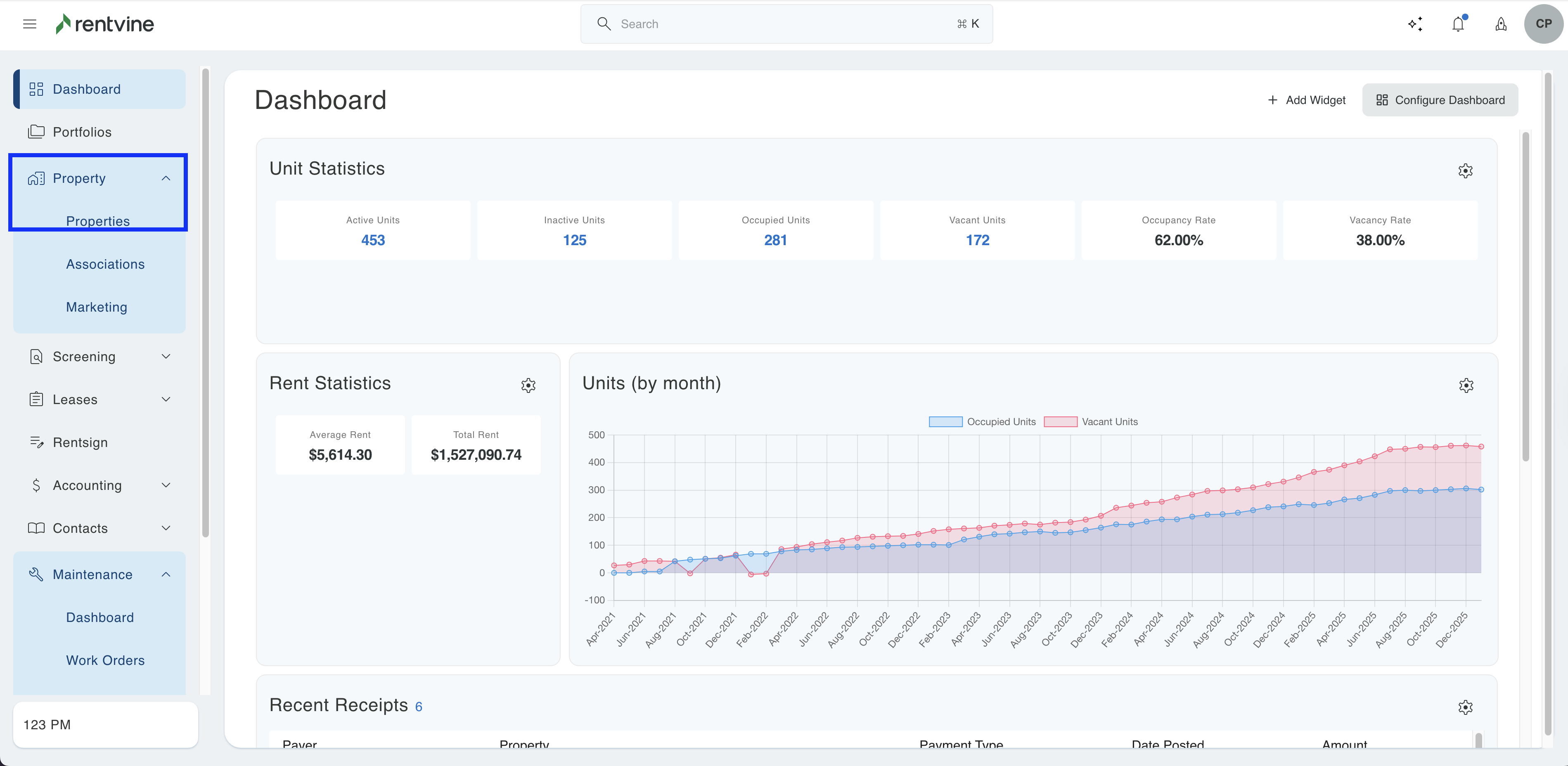Screen dimensions: 1568x766
Task: Click the CP user avatar
Action: (1543, 24)
